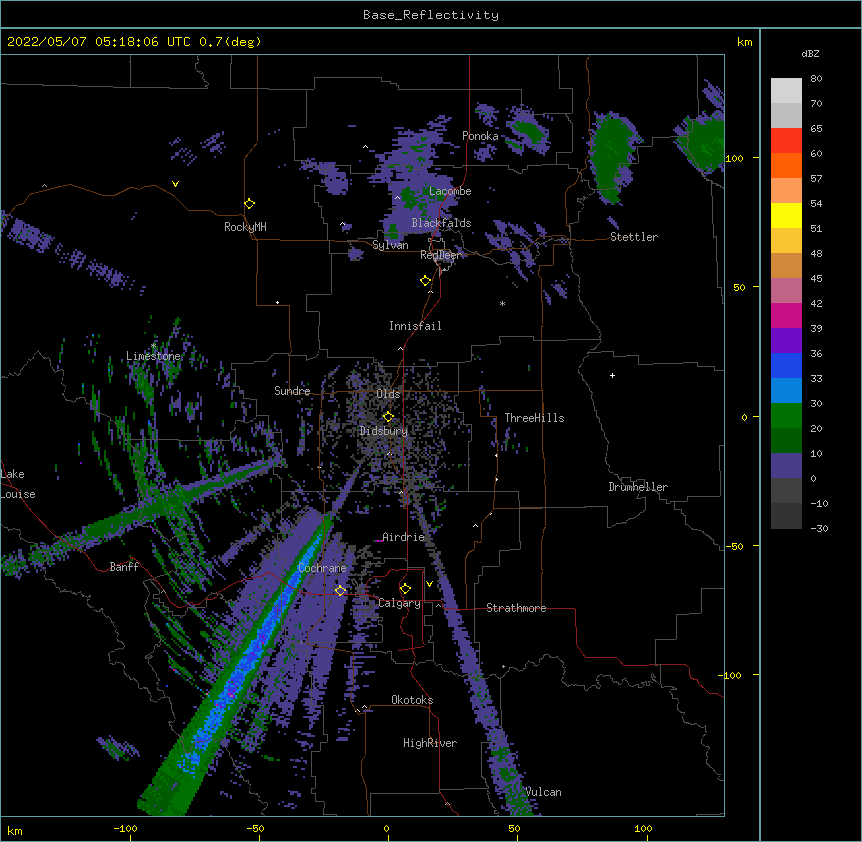The width and height of the screenshot is (862, 842).
Task: Click the Olds label
Action: click(388, 394)
